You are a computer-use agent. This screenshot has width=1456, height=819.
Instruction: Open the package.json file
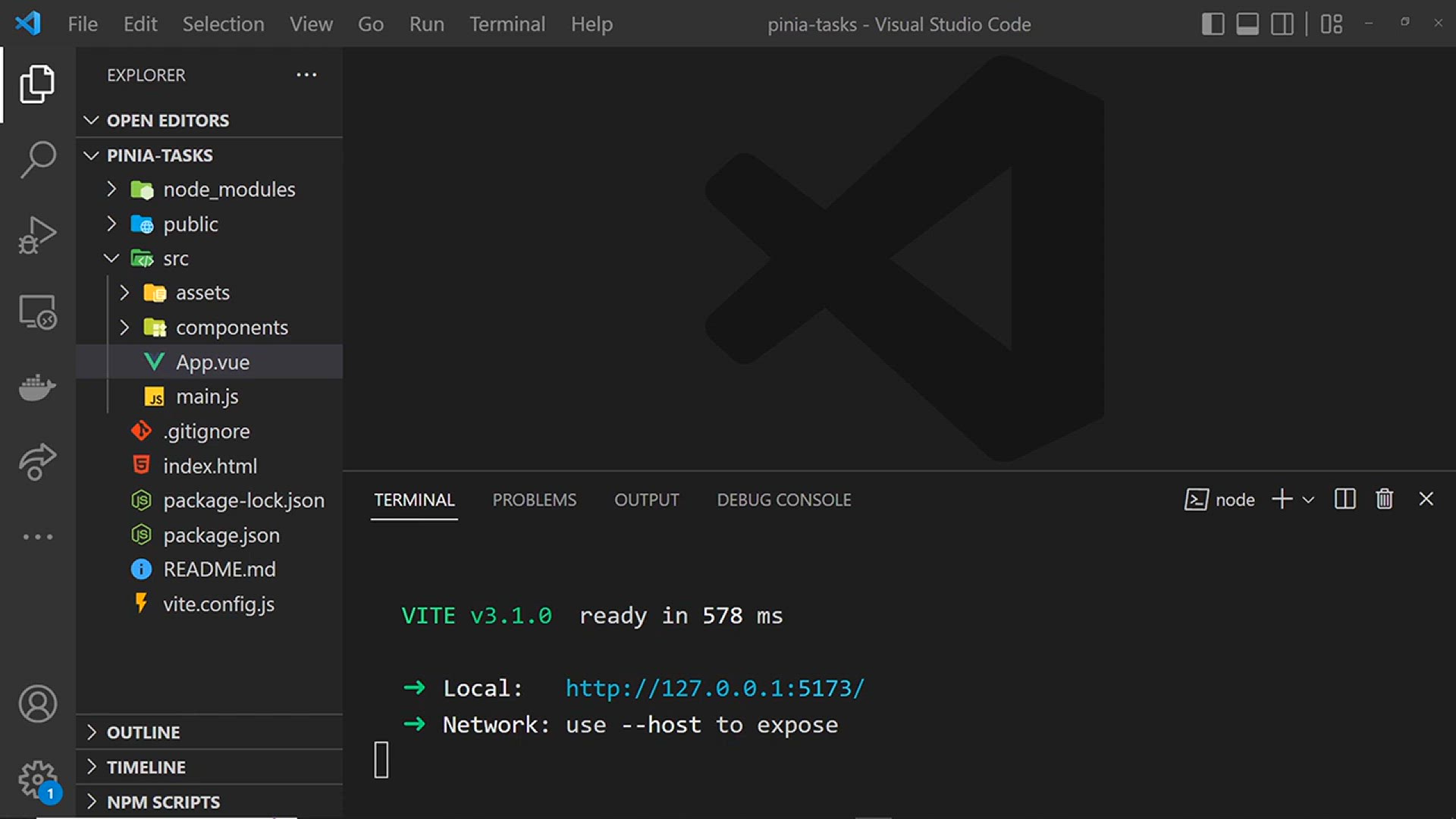pos(209,535)
